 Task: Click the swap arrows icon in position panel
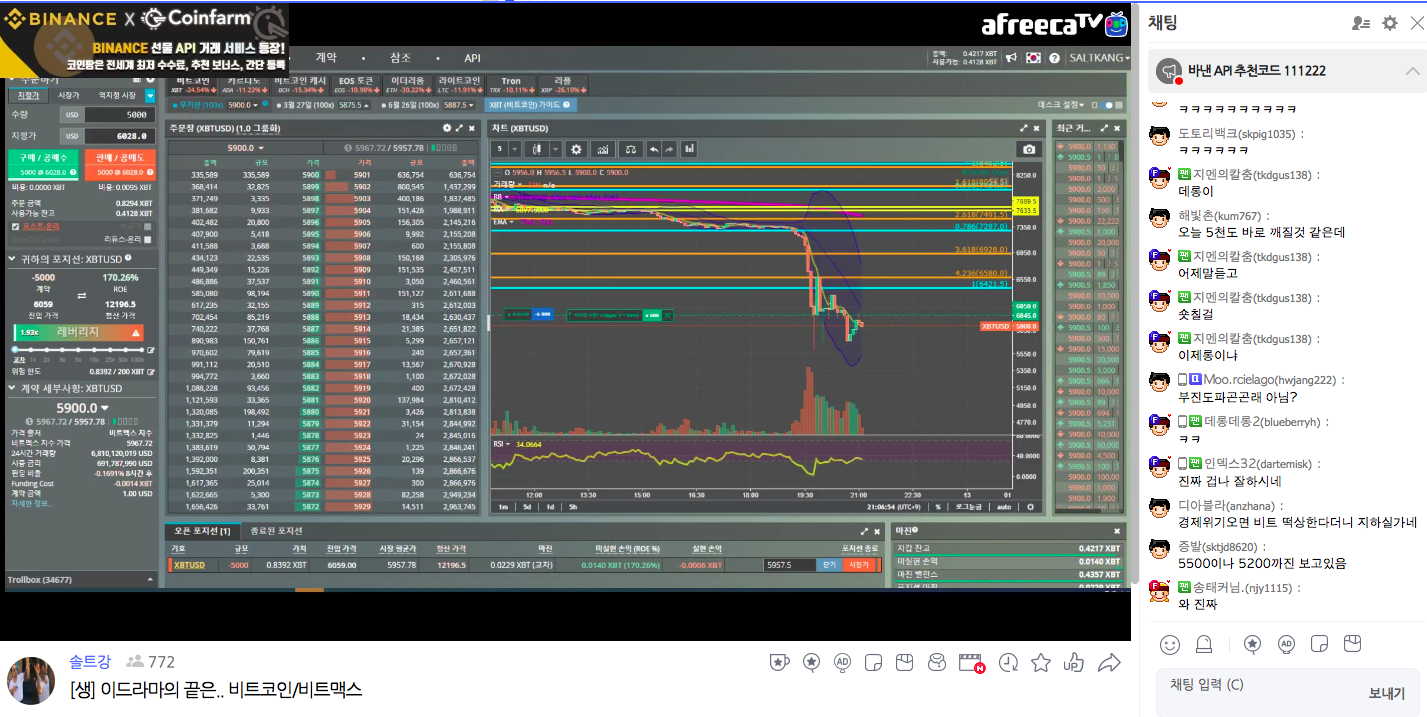[x=81, y=295]
